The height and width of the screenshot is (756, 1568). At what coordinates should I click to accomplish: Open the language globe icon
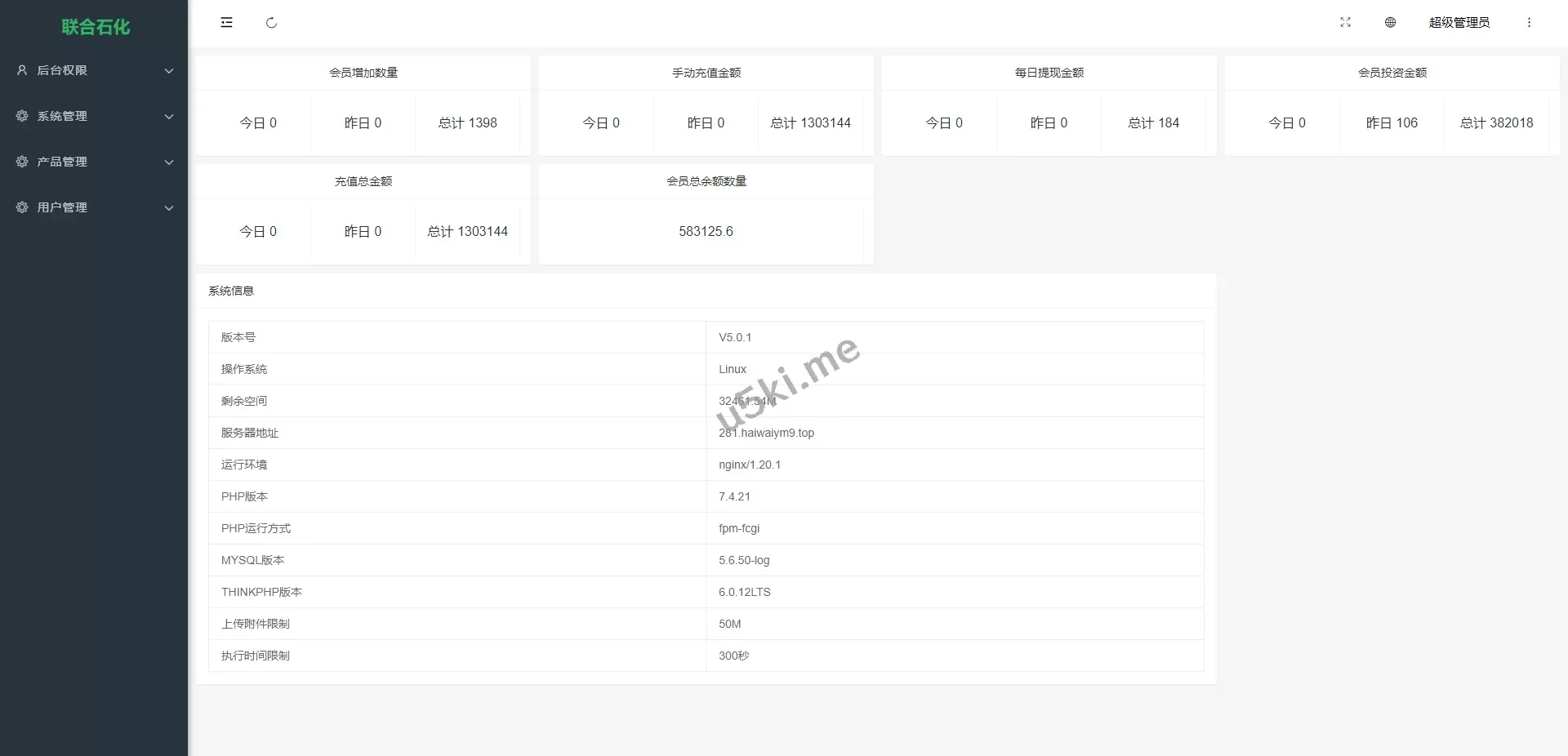(1390, 23)
